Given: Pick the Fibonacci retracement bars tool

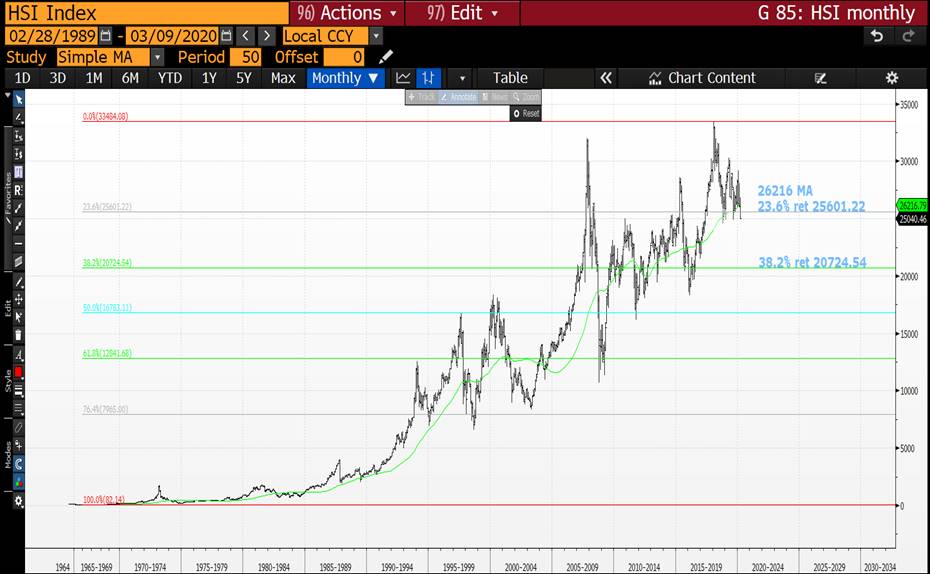Looking at the screenshot, I should pos(18,172).
